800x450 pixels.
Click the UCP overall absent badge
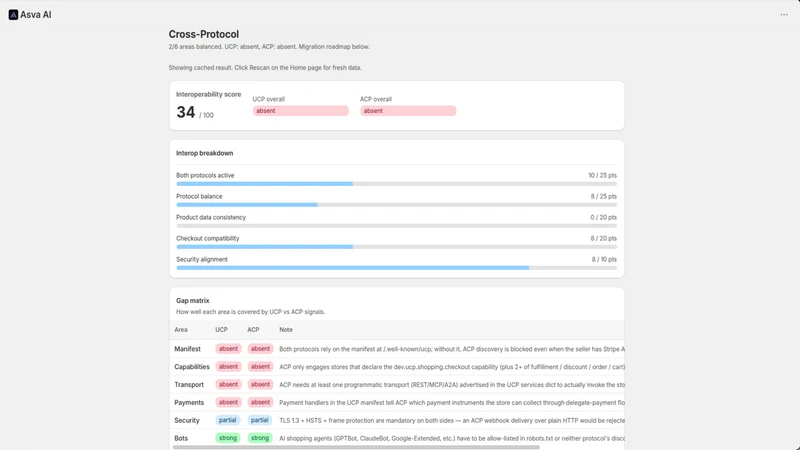pos(301,111)
